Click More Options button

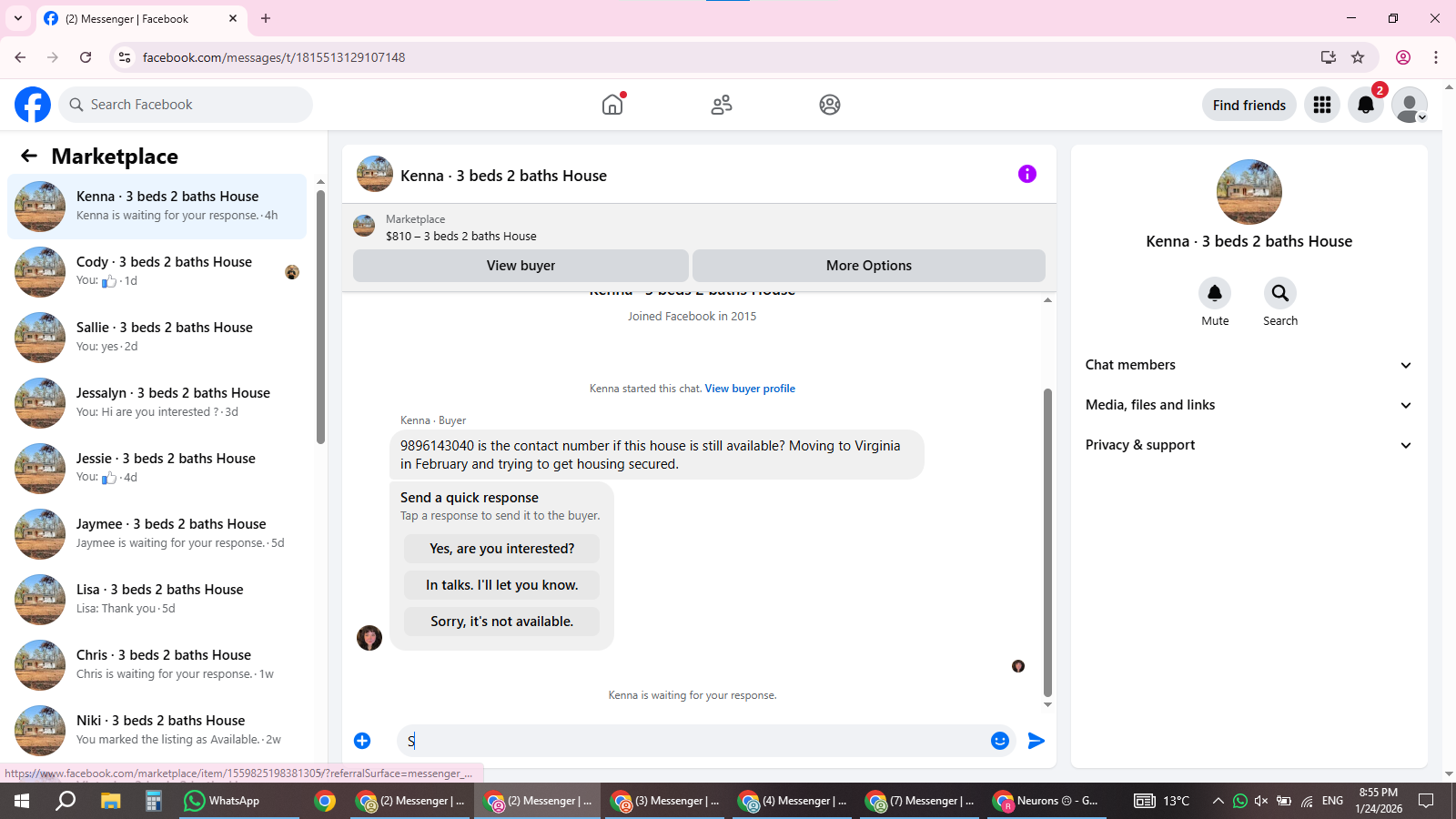(x=869, y=266)
